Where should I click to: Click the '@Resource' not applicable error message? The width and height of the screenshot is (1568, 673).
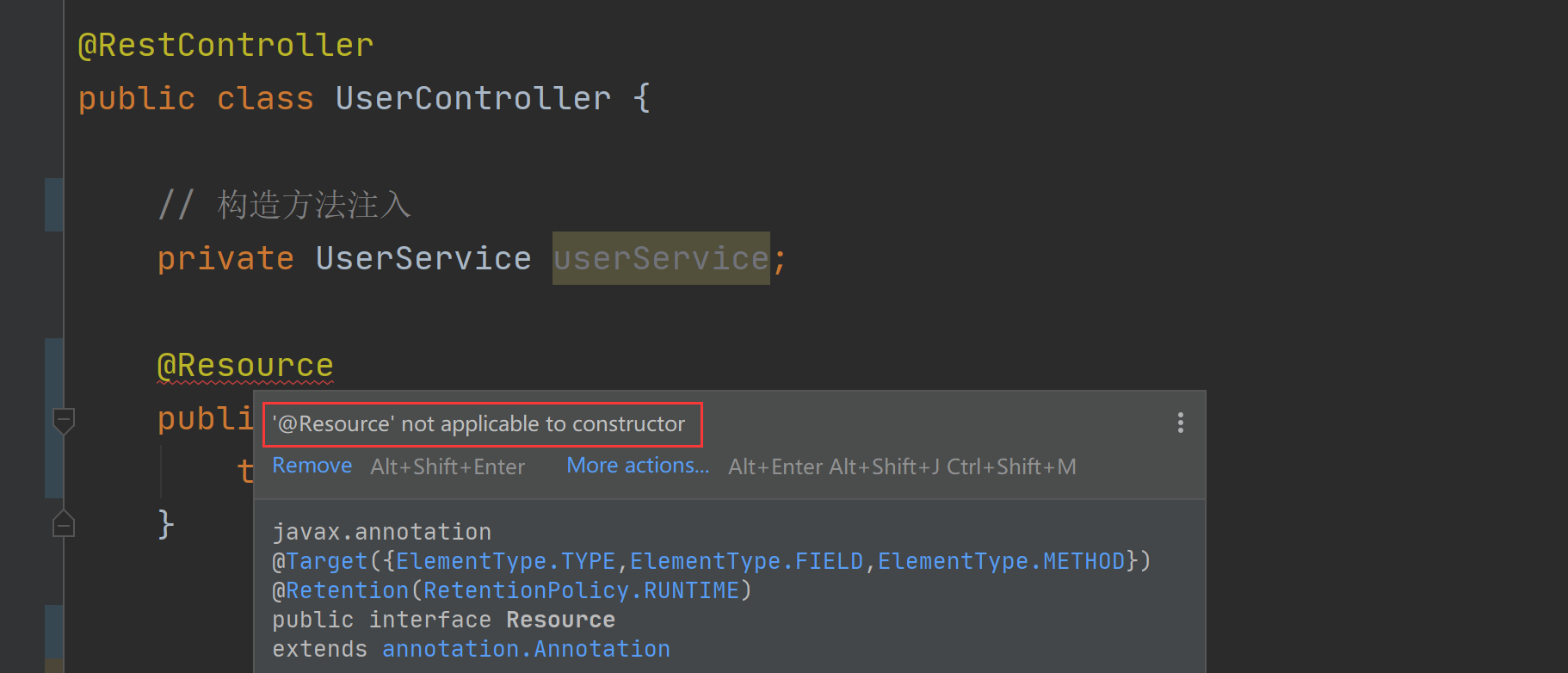click(x=478, y=424)
